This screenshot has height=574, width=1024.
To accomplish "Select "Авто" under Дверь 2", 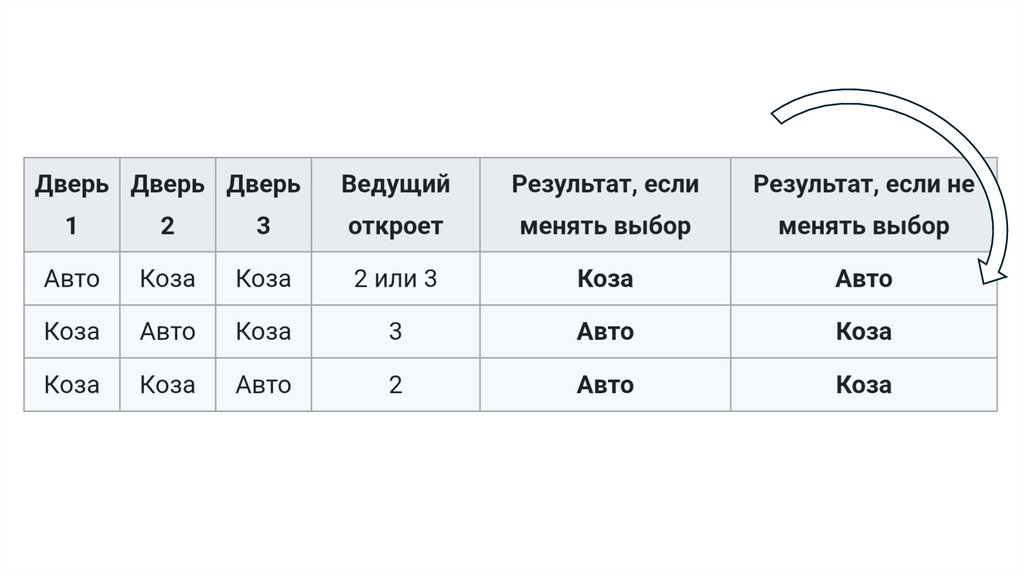I will [x=167, y=331].
